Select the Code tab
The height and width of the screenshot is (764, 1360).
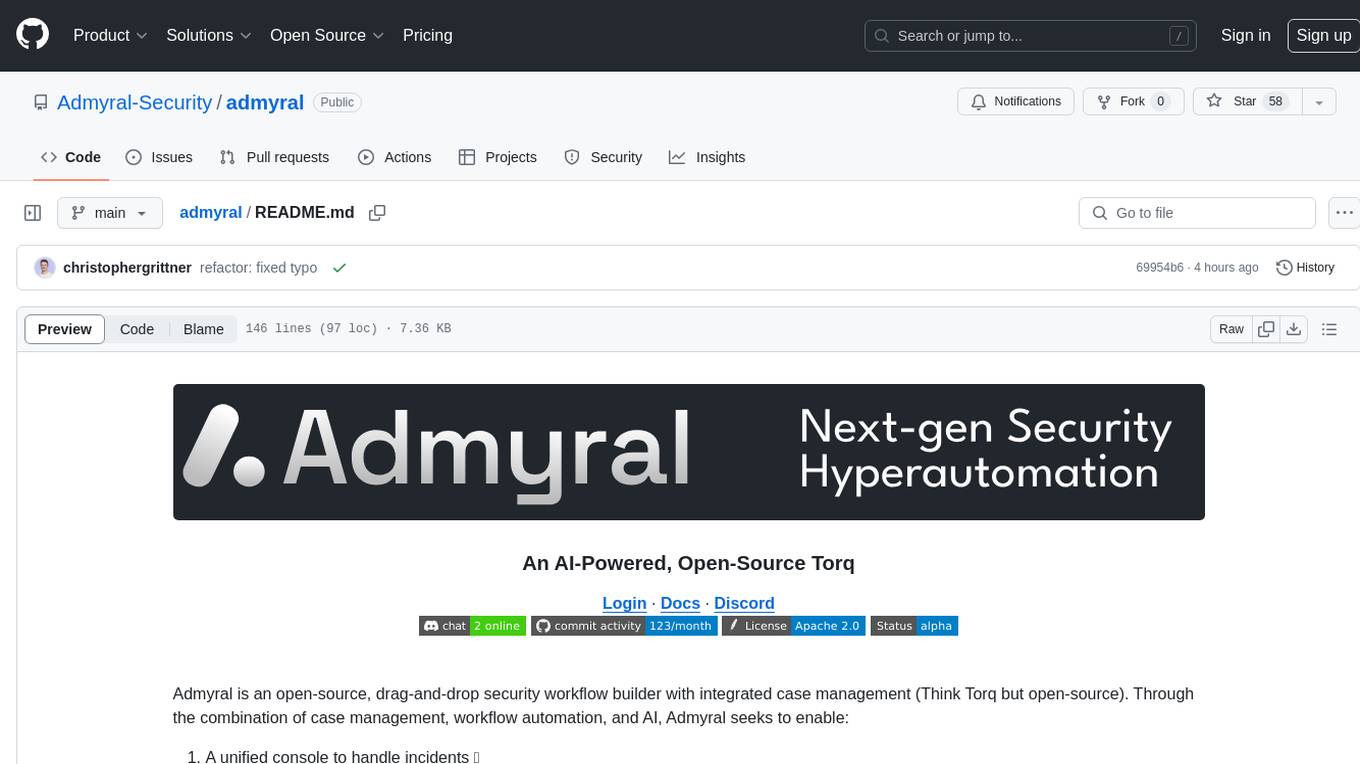pos(71,157)
